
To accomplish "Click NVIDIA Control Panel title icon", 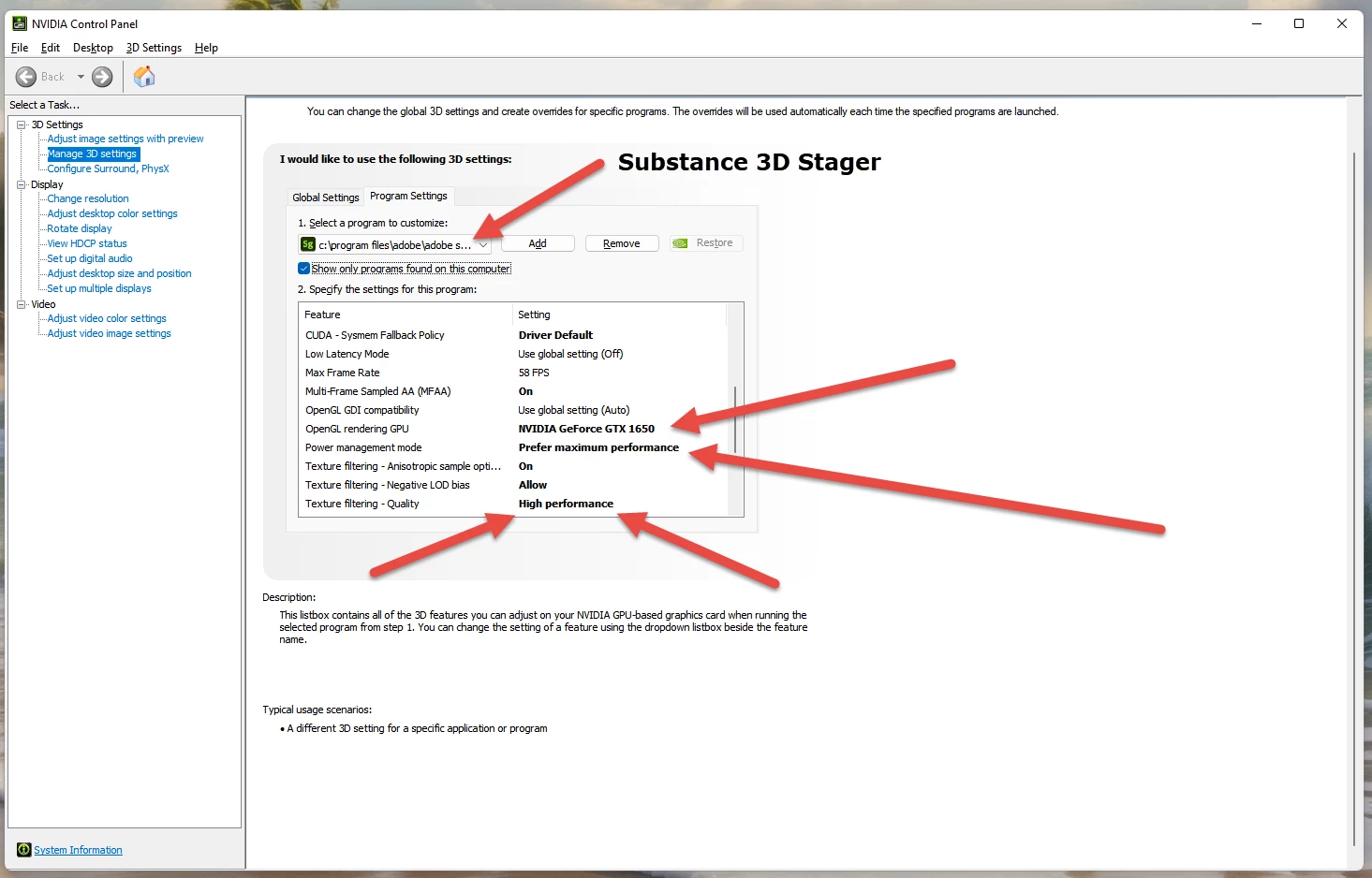I will [19, 23].
